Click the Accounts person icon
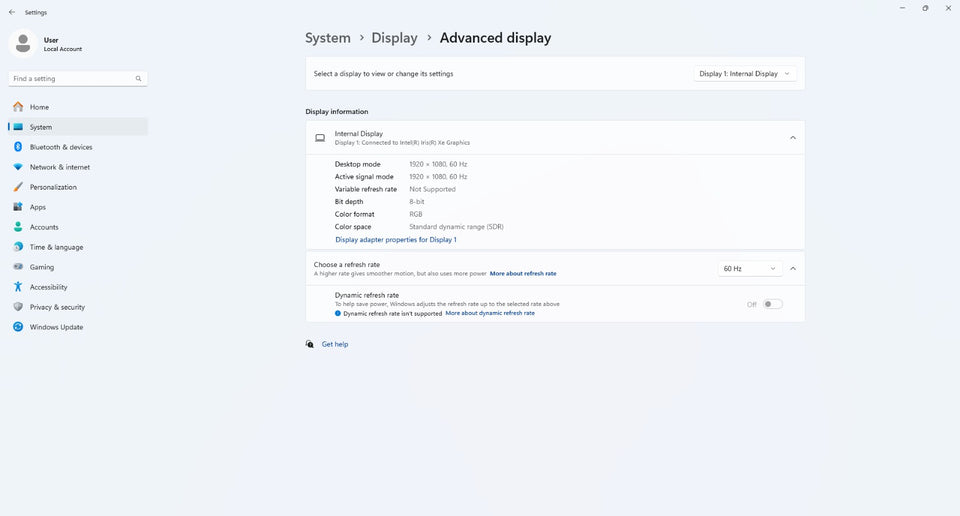Viewport: 960px width, 516px height. coord(18,226)
